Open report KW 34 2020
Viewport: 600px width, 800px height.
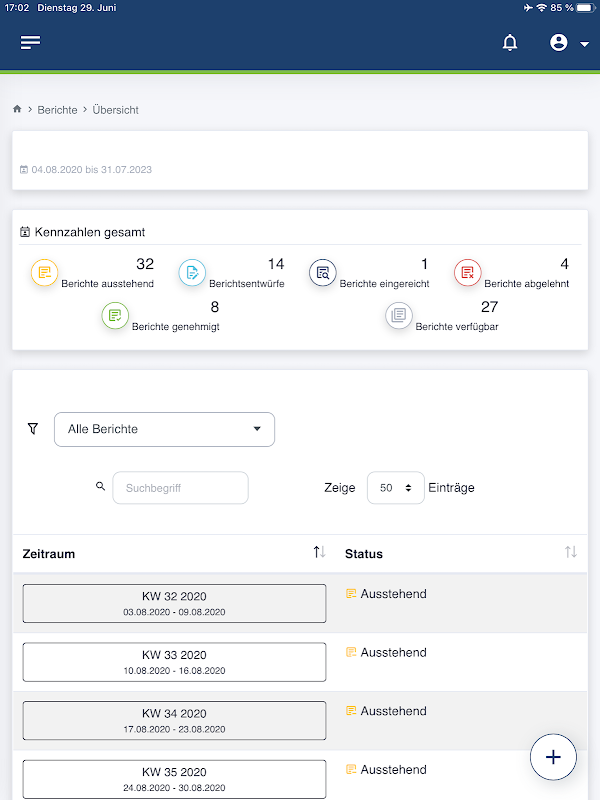point(174,720)
